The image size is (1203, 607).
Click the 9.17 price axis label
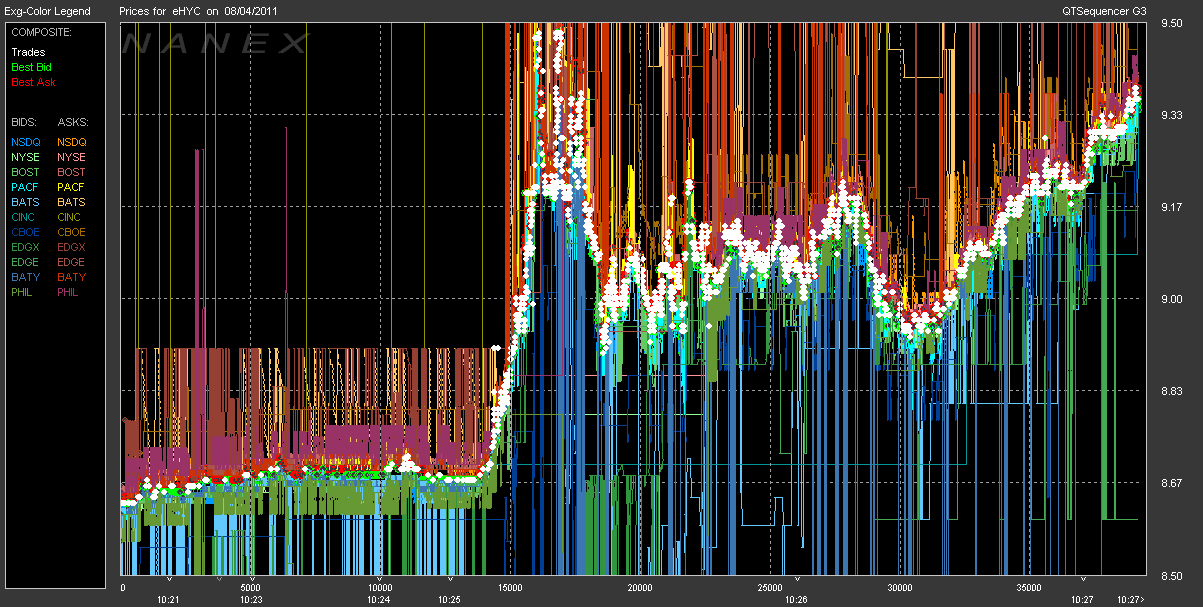pyautogui.click(x=1171, y=207)
